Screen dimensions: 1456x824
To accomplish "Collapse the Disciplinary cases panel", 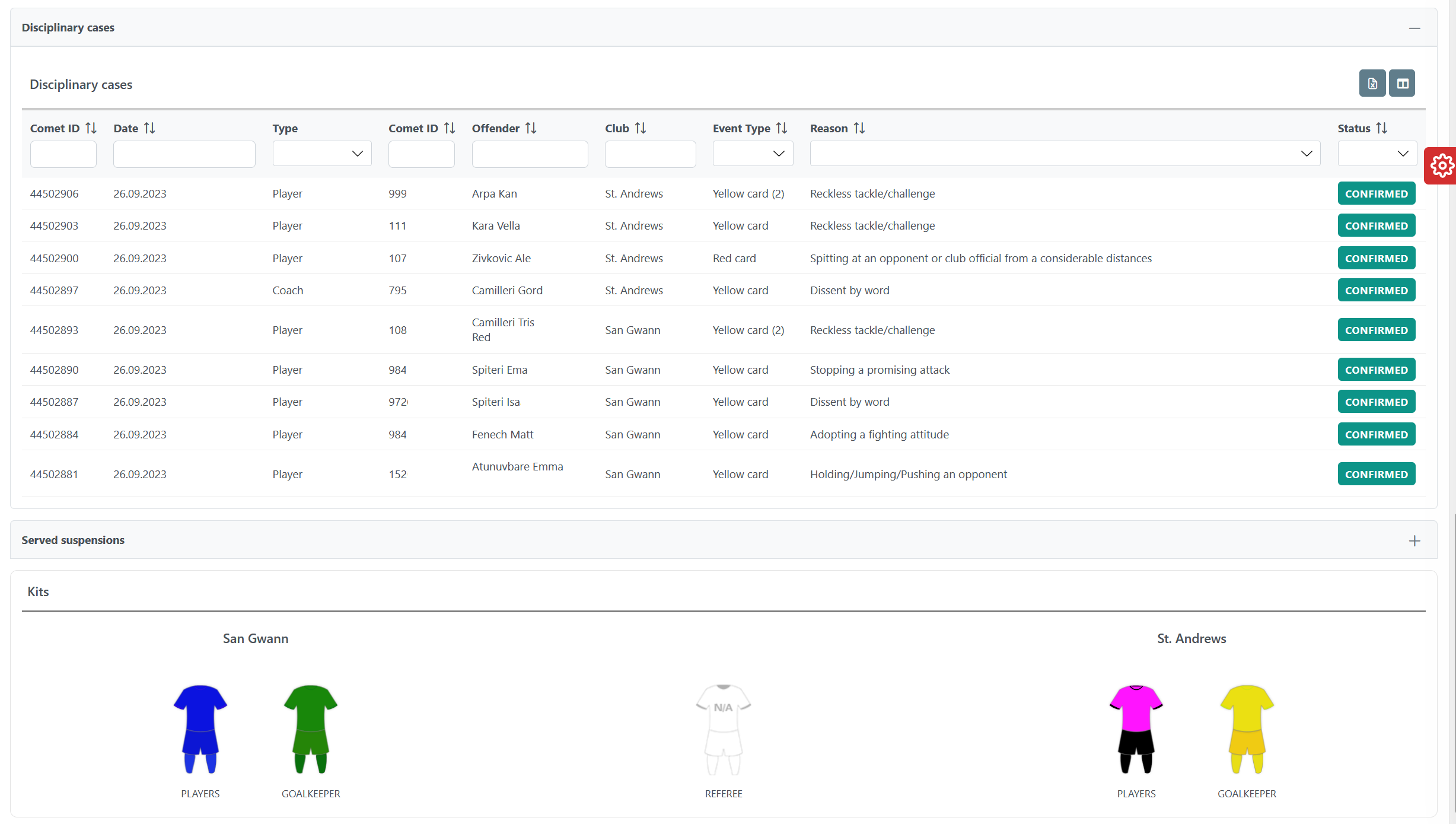I will pyautogui.click(x=1414, y=28).
